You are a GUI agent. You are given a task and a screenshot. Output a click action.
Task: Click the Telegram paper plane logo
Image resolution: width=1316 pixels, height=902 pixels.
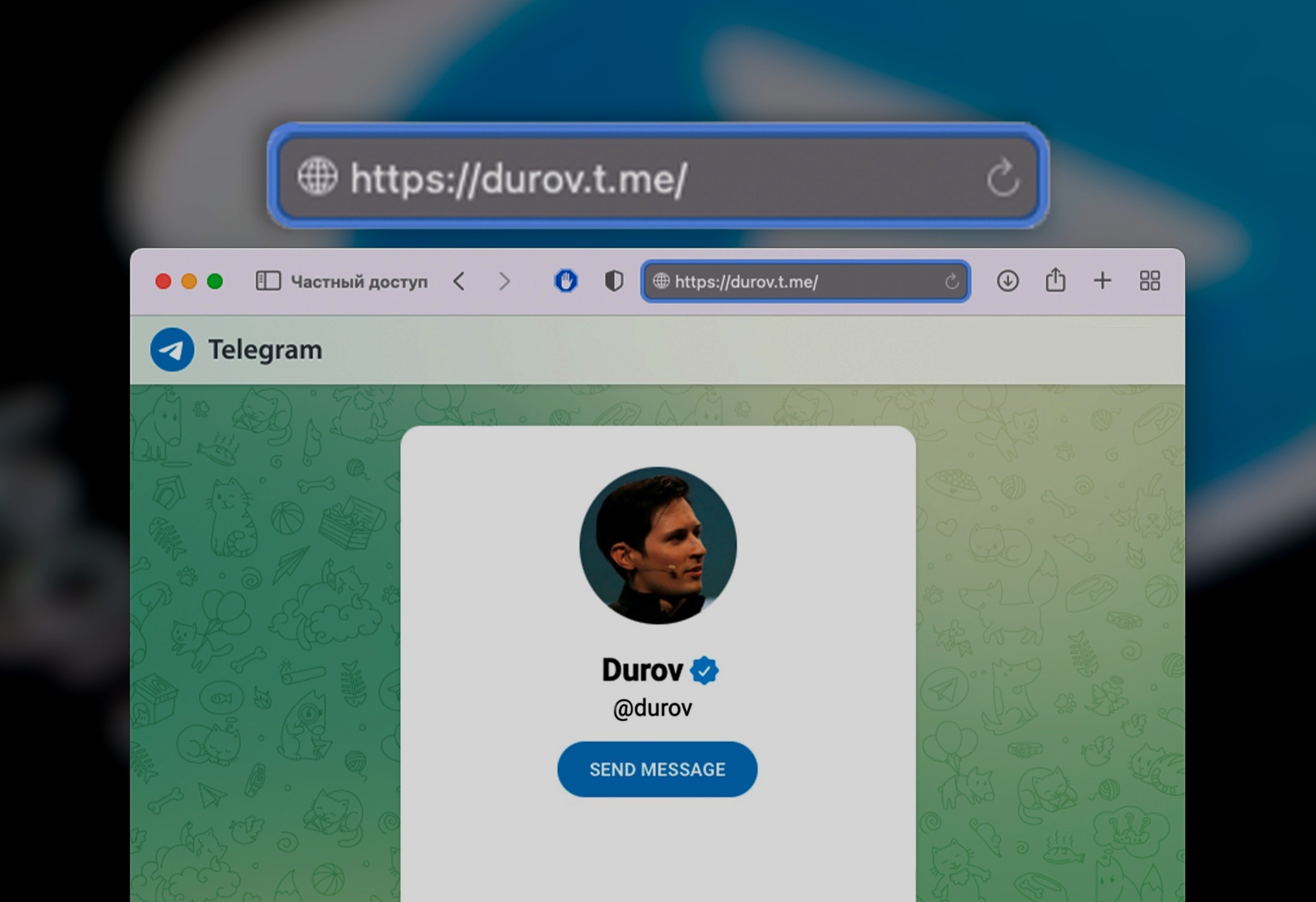[172, 350]
